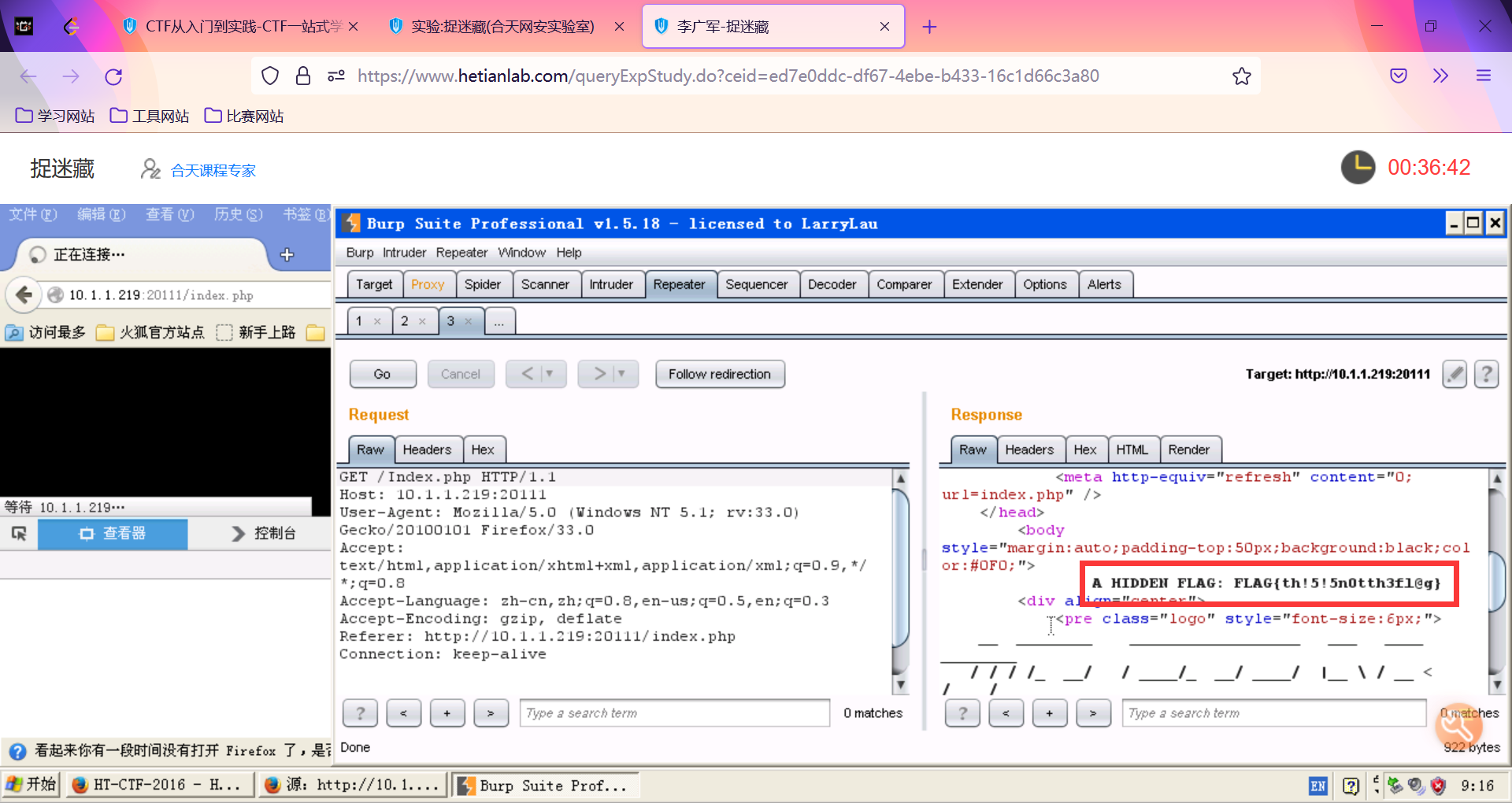The height and width of the screenshot is (803, 1512).
Task: Open the Burp menu
Action: click(x=360, y=253)
